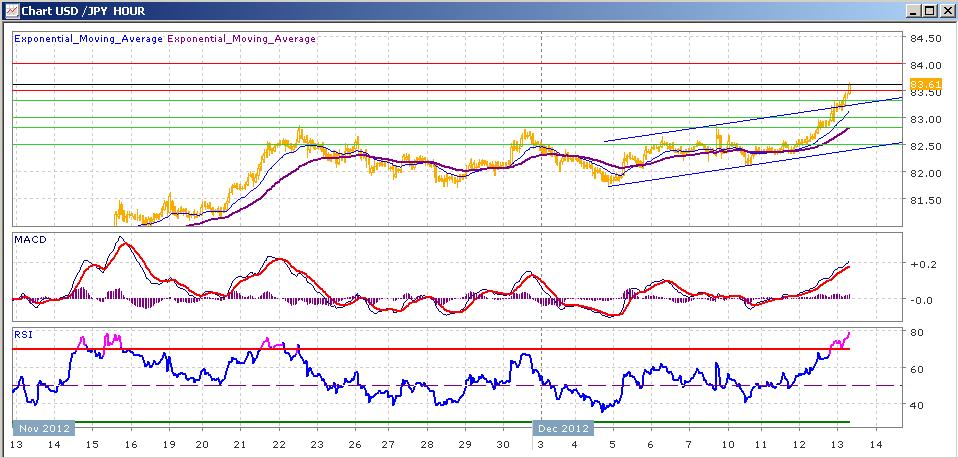
Task: Click date label 28 on the time axis
Action: click(428, 445)
